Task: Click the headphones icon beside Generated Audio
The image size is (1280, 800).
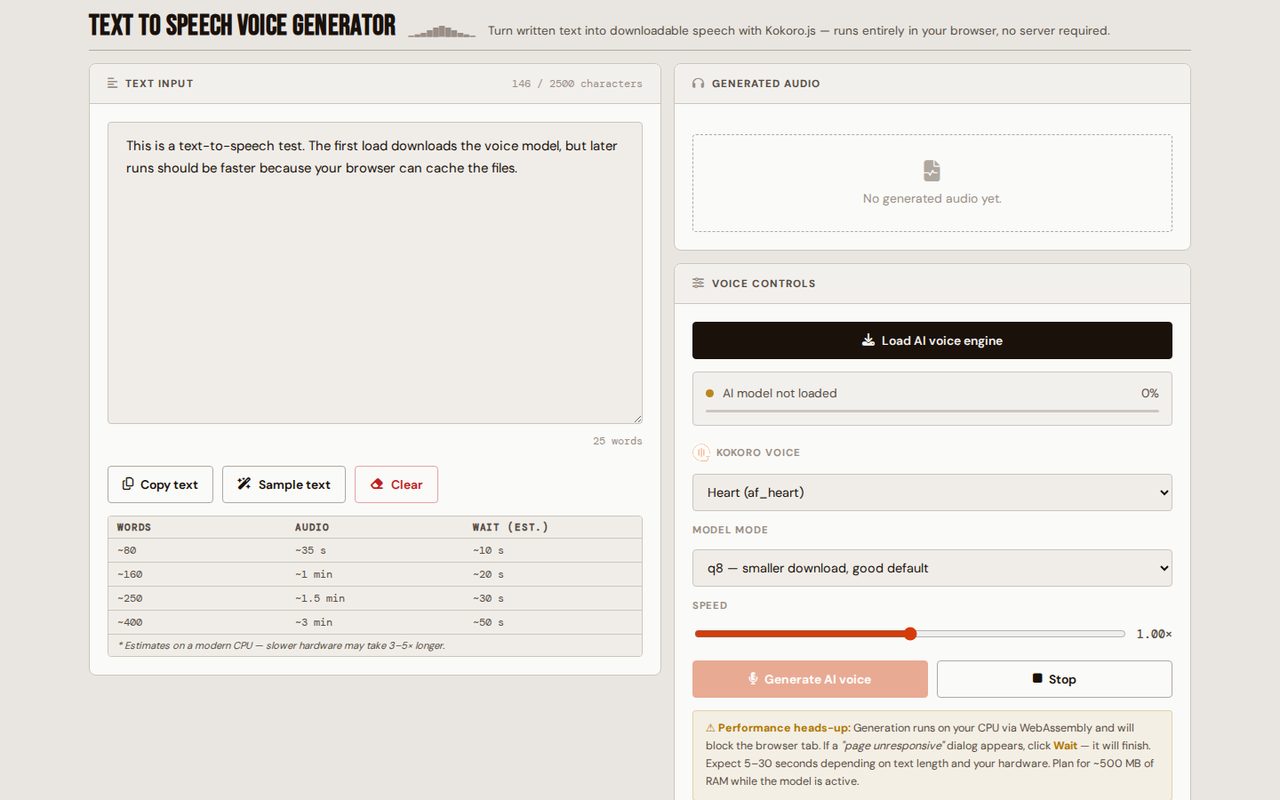Action: pyautogui.click(x=698, y=83)
